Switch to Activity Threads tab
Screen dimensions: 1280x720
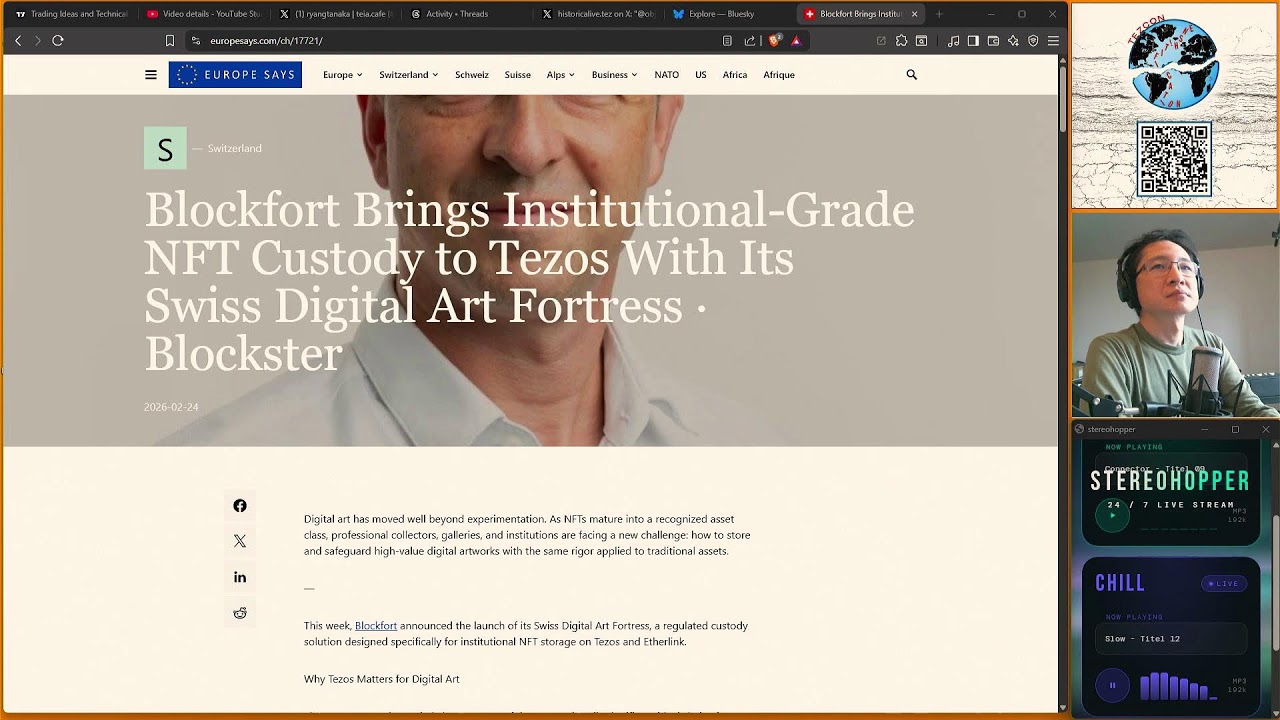467,14
